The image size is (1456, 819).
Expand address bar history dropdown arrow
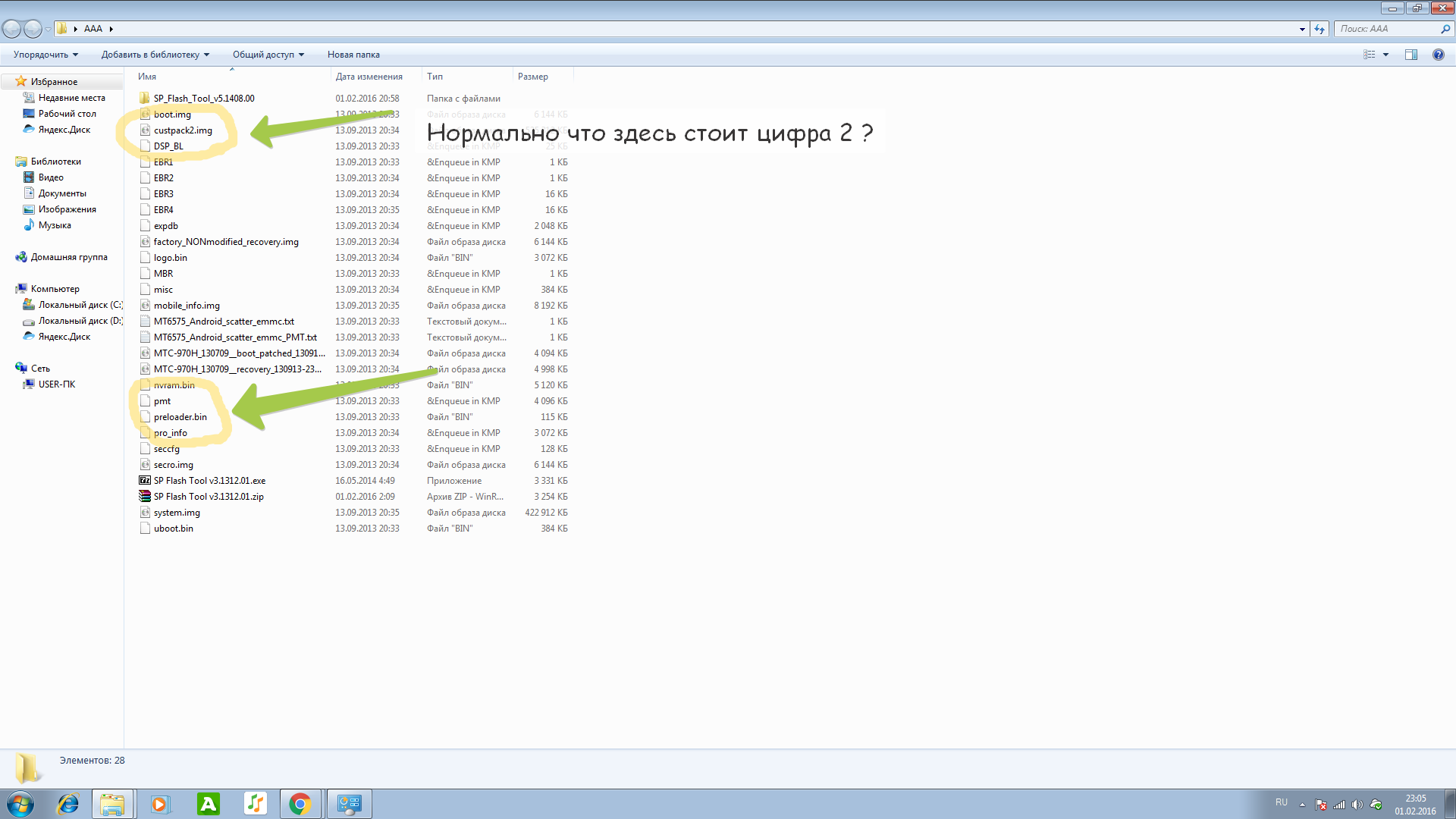pos(1302,29)
